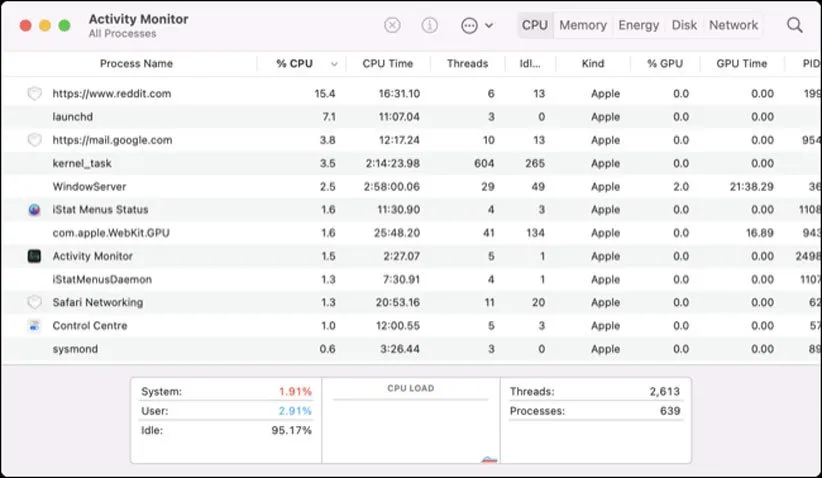Switch to the Memory tab
Screen dimensions: 822x478
click(582, 25)
